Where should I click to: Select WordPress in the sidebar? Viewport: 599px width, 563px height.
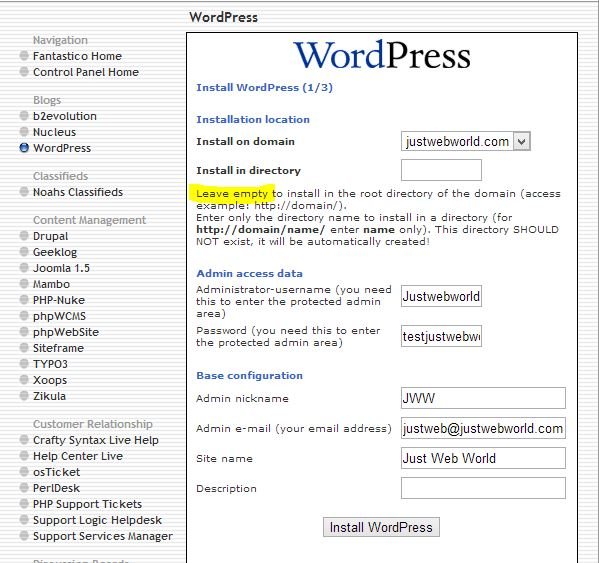tap(62, 148)
